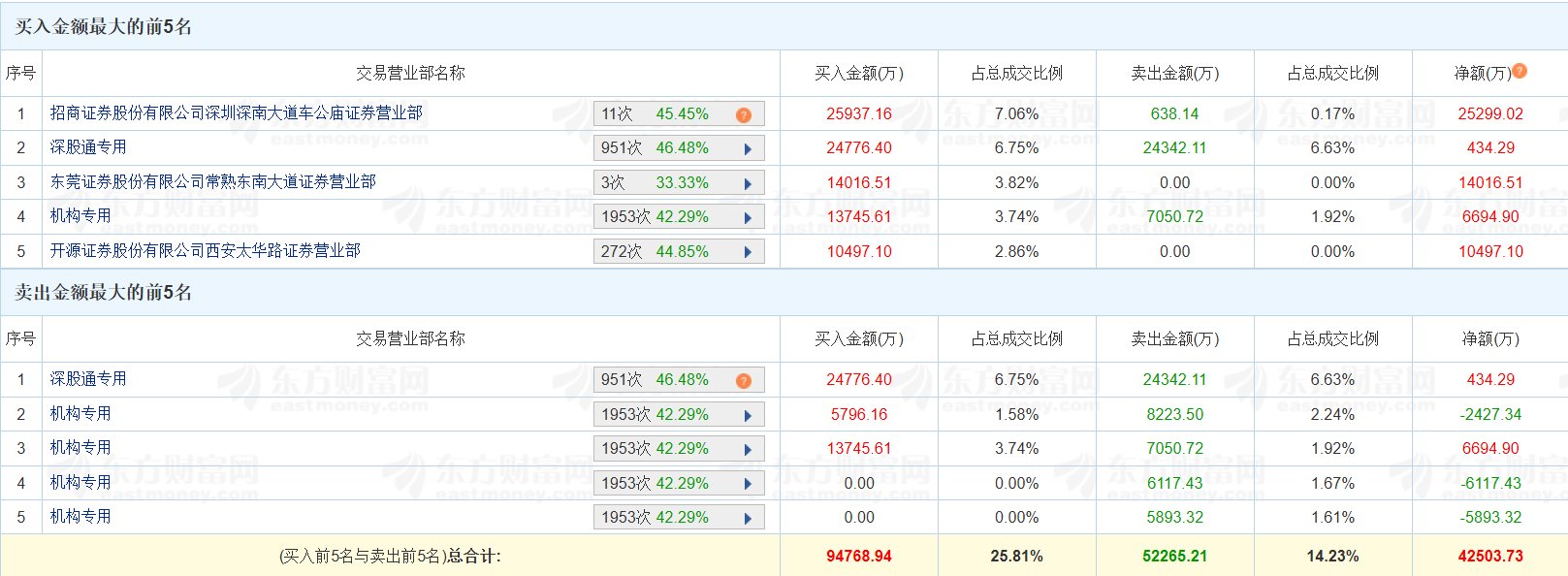Open sell-table 深股通专用 link in row 1

(88, 379)
